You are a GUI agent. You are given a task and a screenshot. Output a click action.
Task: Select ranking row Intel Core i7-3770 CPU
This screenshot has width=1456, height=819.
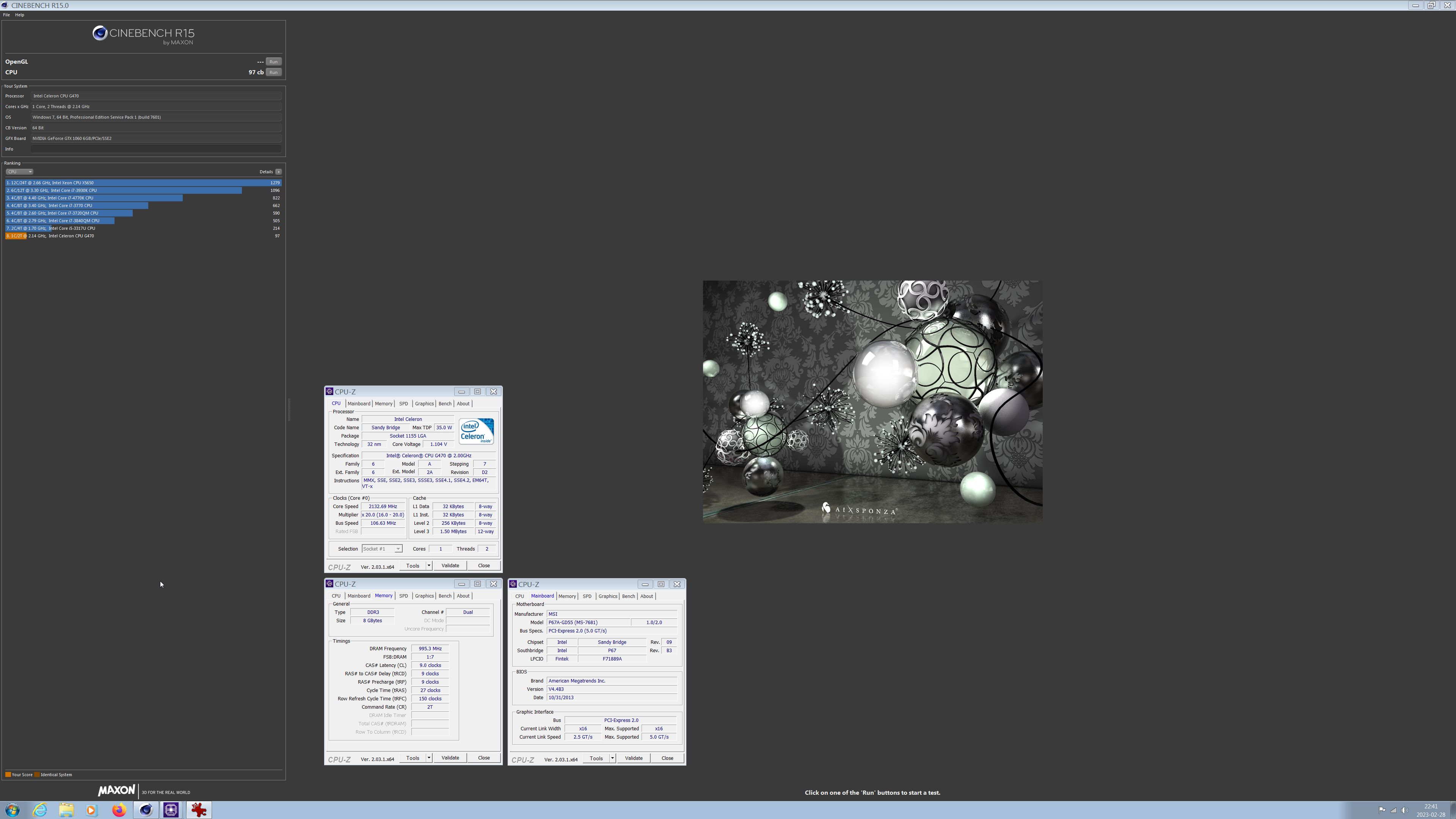point(144,206)
